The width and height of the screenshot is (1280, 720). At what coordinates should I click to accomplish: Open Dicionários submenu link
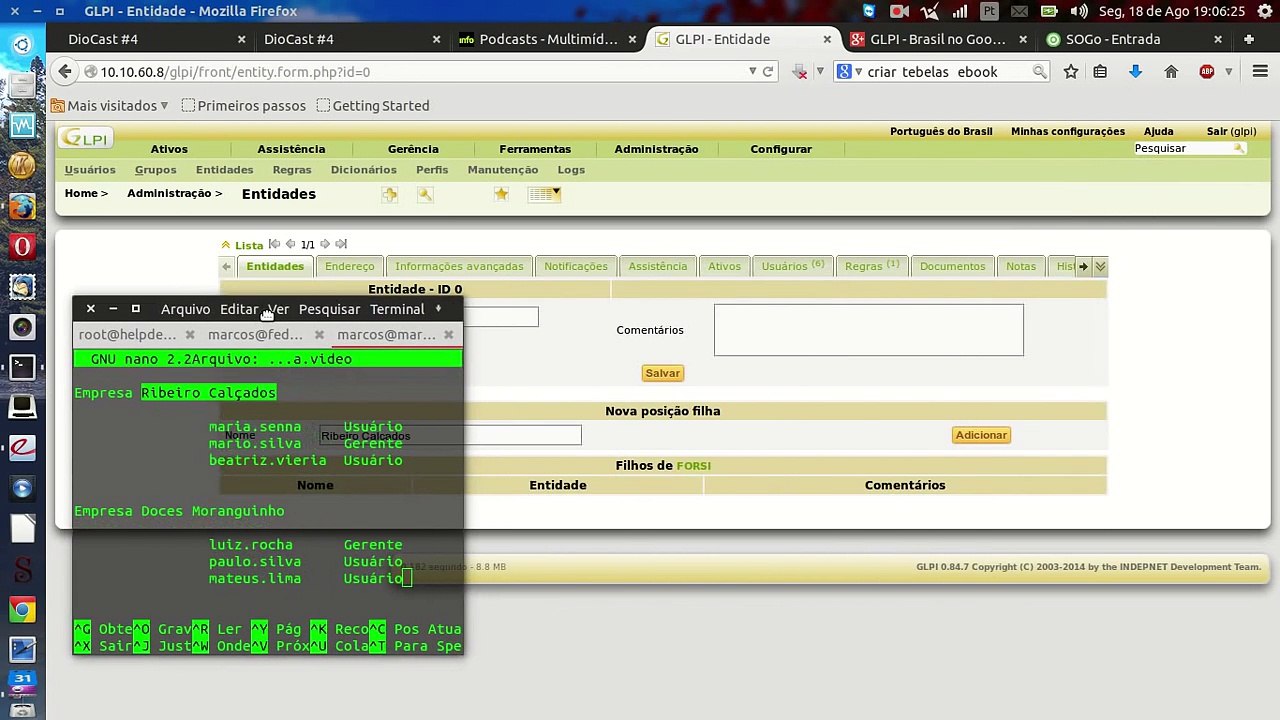(364, 170)
